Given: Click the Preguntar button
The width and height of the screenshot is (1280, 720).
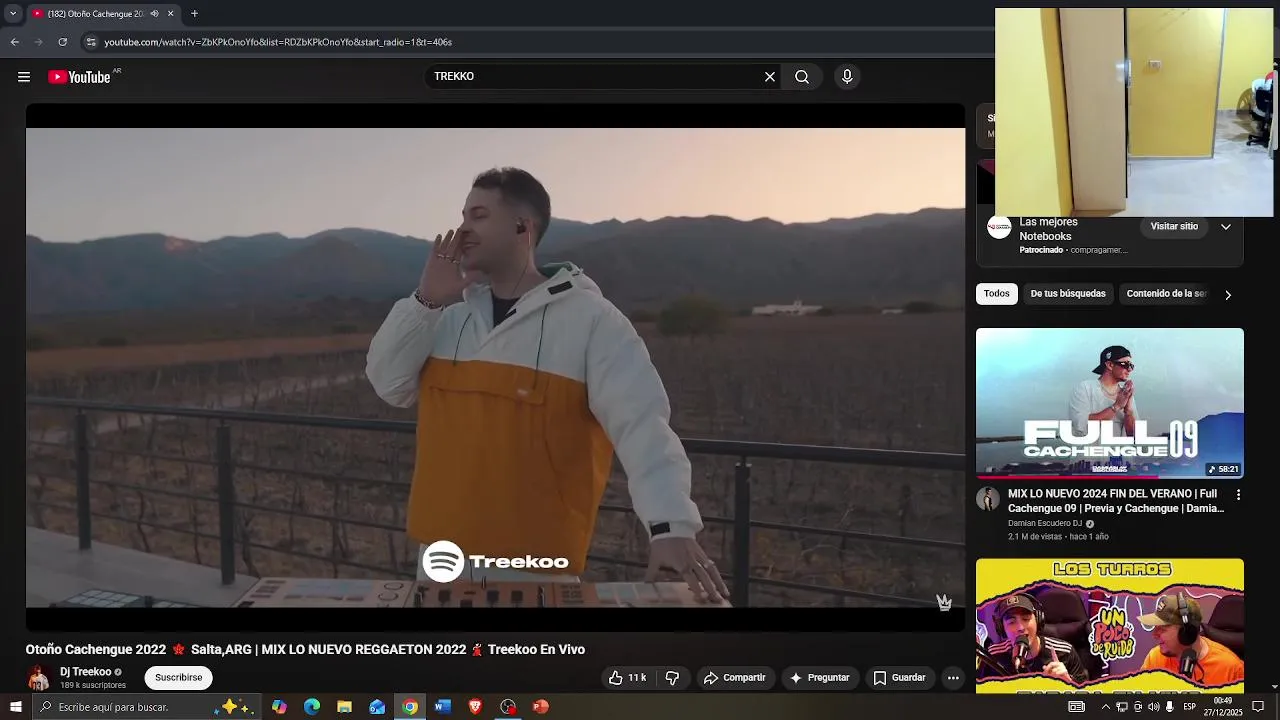Looking at the screenshot, I should pos(819,678).
